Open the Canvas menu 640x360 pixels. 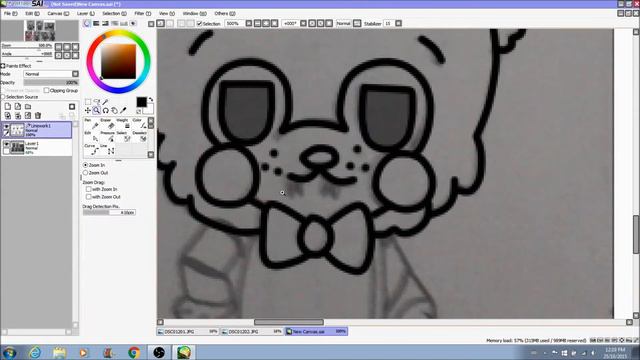point(58,13)
